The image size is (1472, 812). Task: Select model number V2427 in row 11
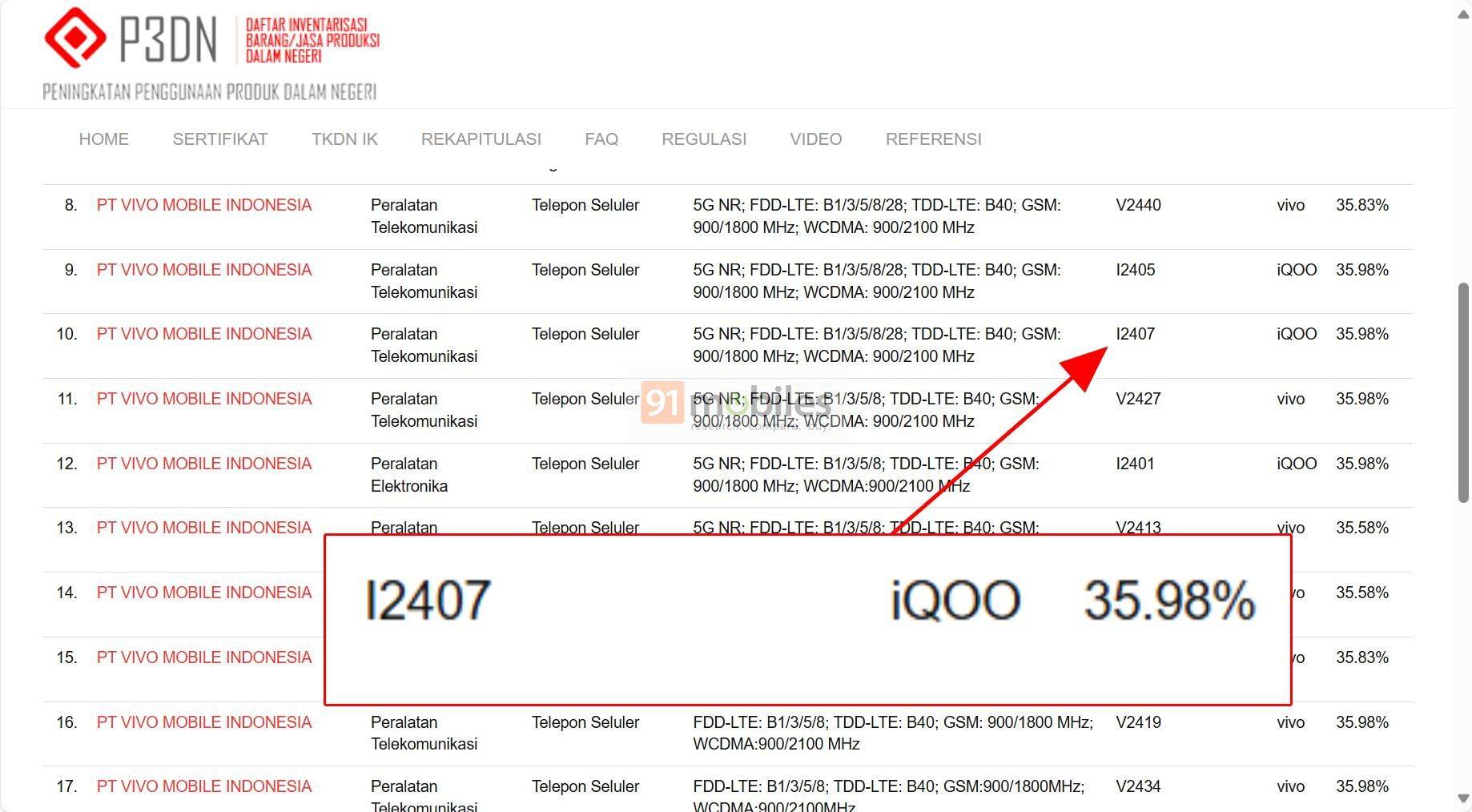point(1138,399)
